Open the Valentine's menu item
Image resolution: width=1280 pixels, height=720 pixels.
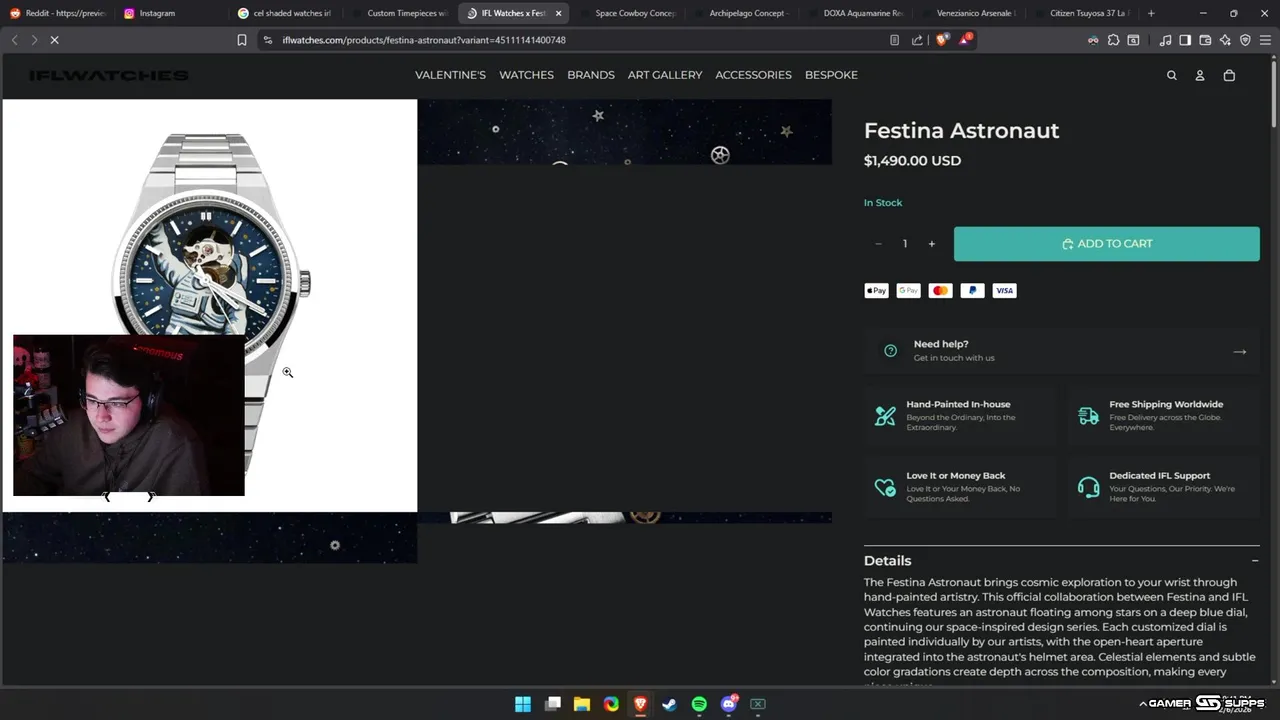click(450, 75)
